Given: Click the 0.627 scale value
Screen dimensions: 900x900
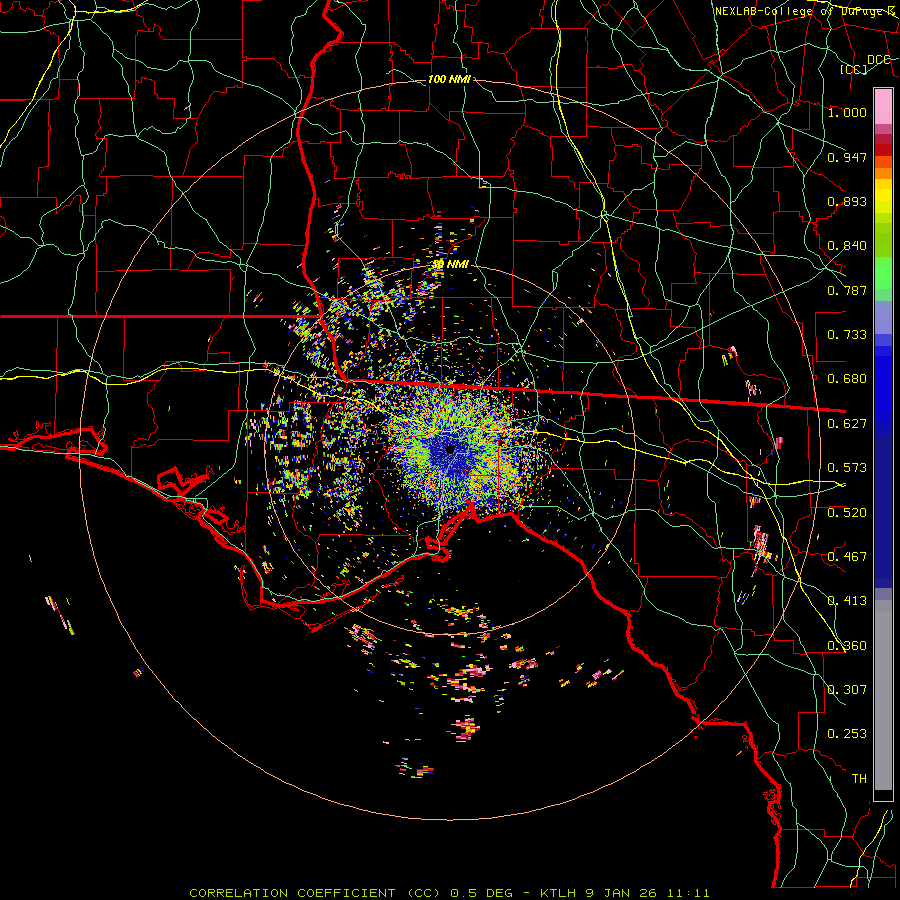Looking at the screenshot, I should [x=847, y=424].
